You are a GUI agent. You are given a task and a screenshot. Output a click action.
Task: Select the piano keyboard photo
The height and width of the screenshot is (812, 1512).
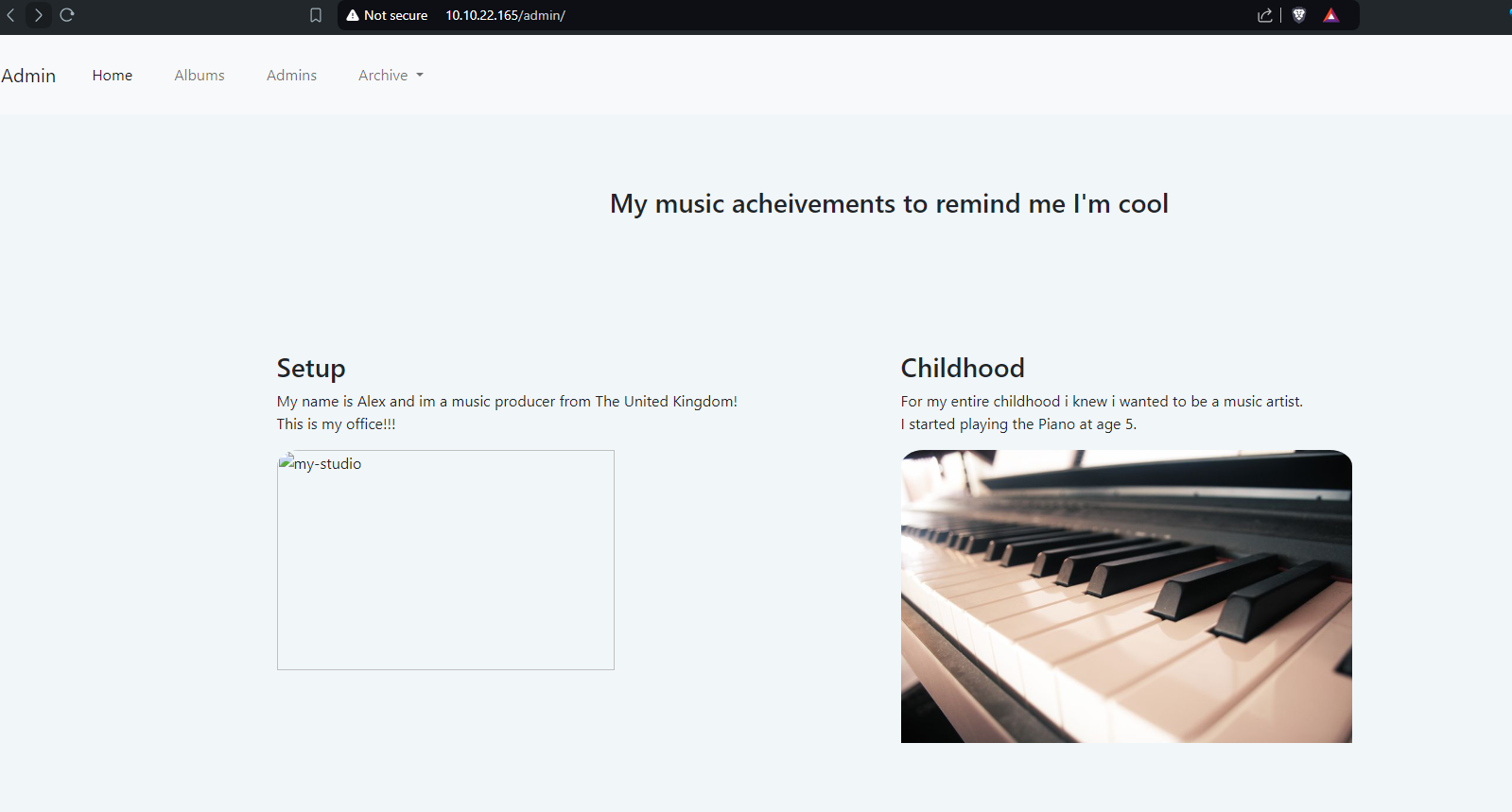tap(1126, 596)
